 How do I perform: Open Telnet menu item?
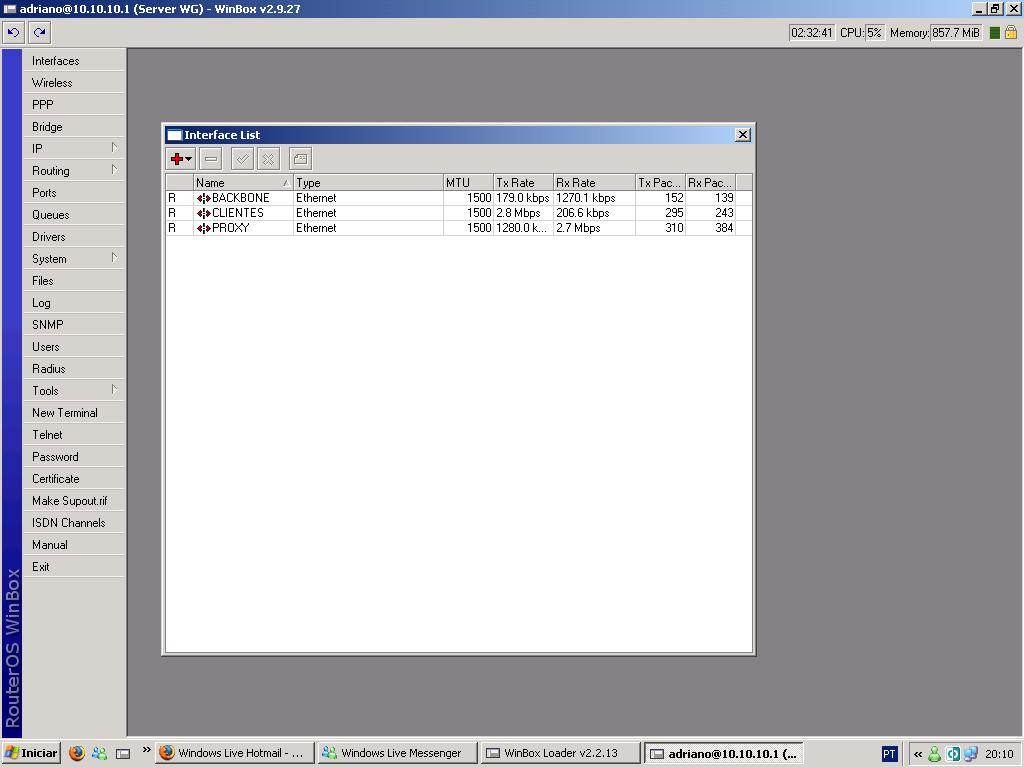pos(74,435)
